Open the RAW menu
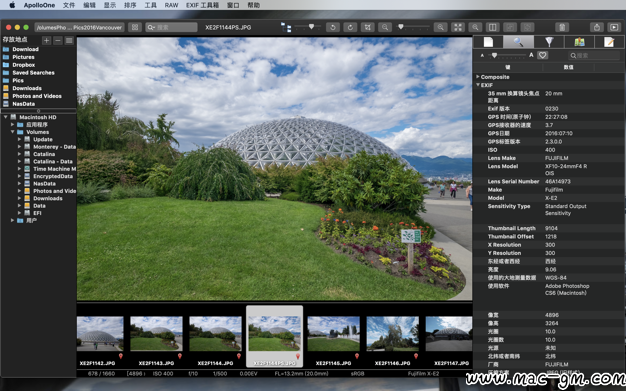This screenshot has width=626, height=391. coord(171,5)
